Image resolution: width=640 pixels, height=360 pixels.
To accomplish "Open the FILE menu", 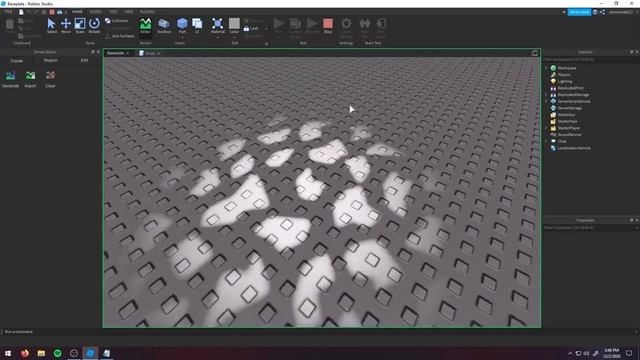I will (8, 12).
